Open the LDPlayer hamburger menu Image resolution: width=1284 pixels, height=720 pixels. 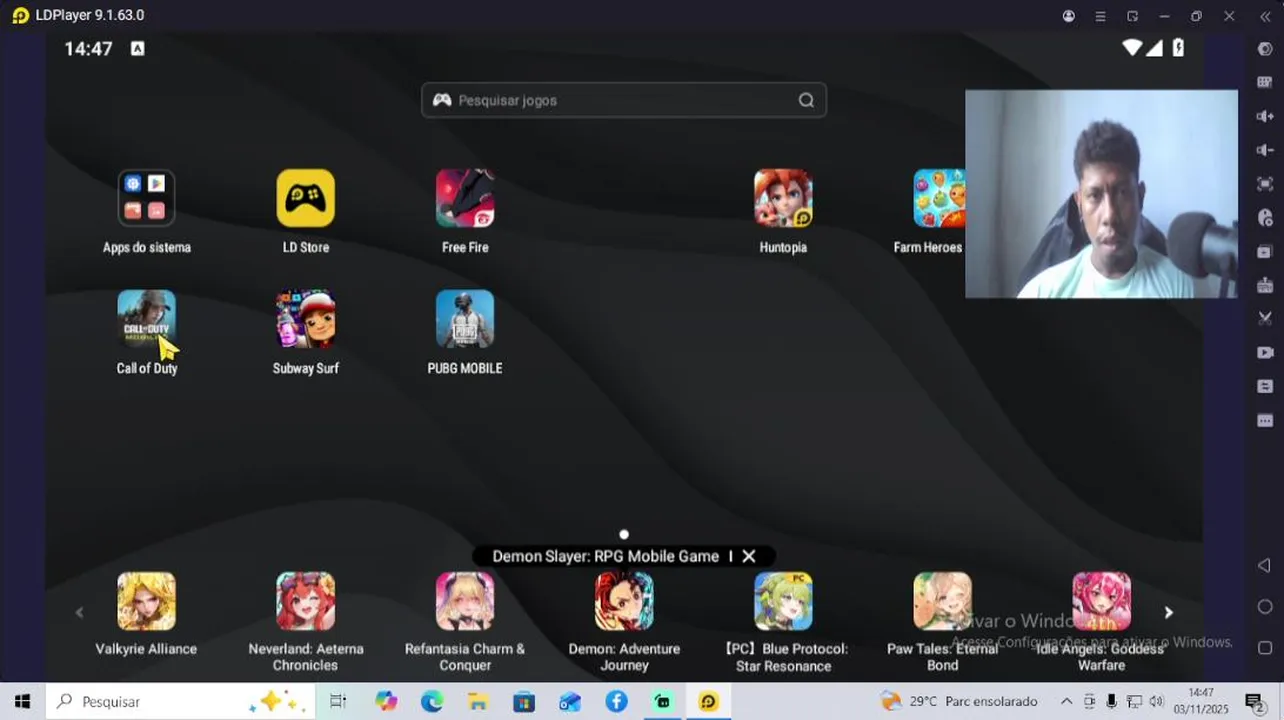(x=1100, y=16)
